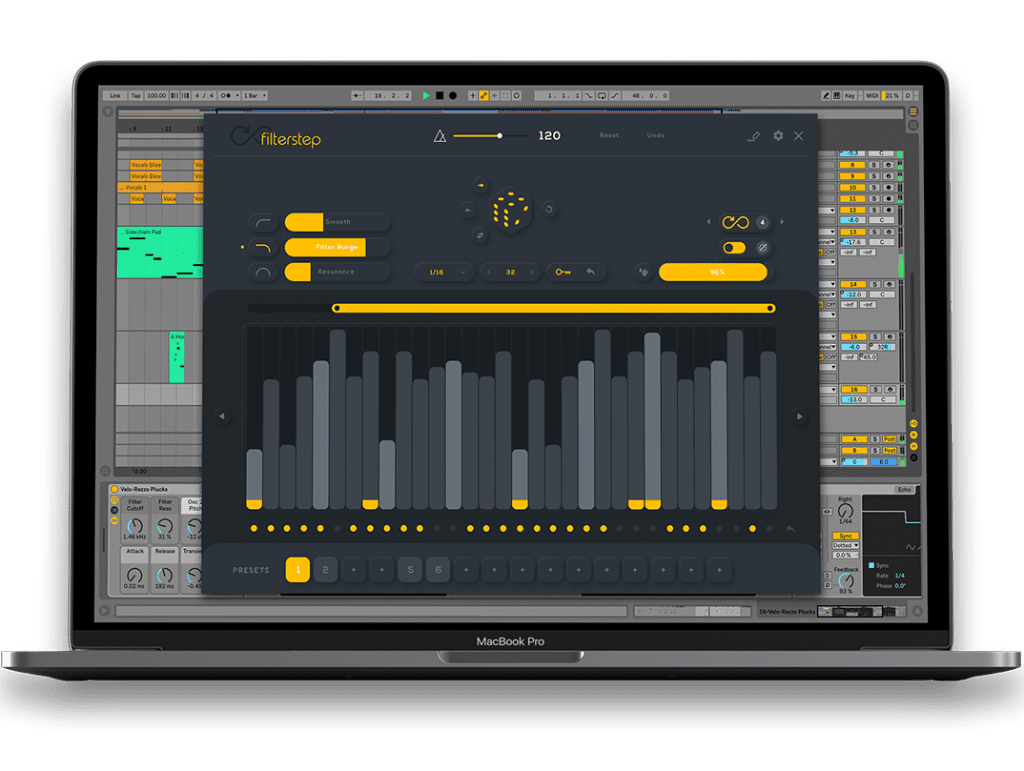Click the Sync button in Echo device
This screenshot has height=771, width=1024.
coord(845,536)
